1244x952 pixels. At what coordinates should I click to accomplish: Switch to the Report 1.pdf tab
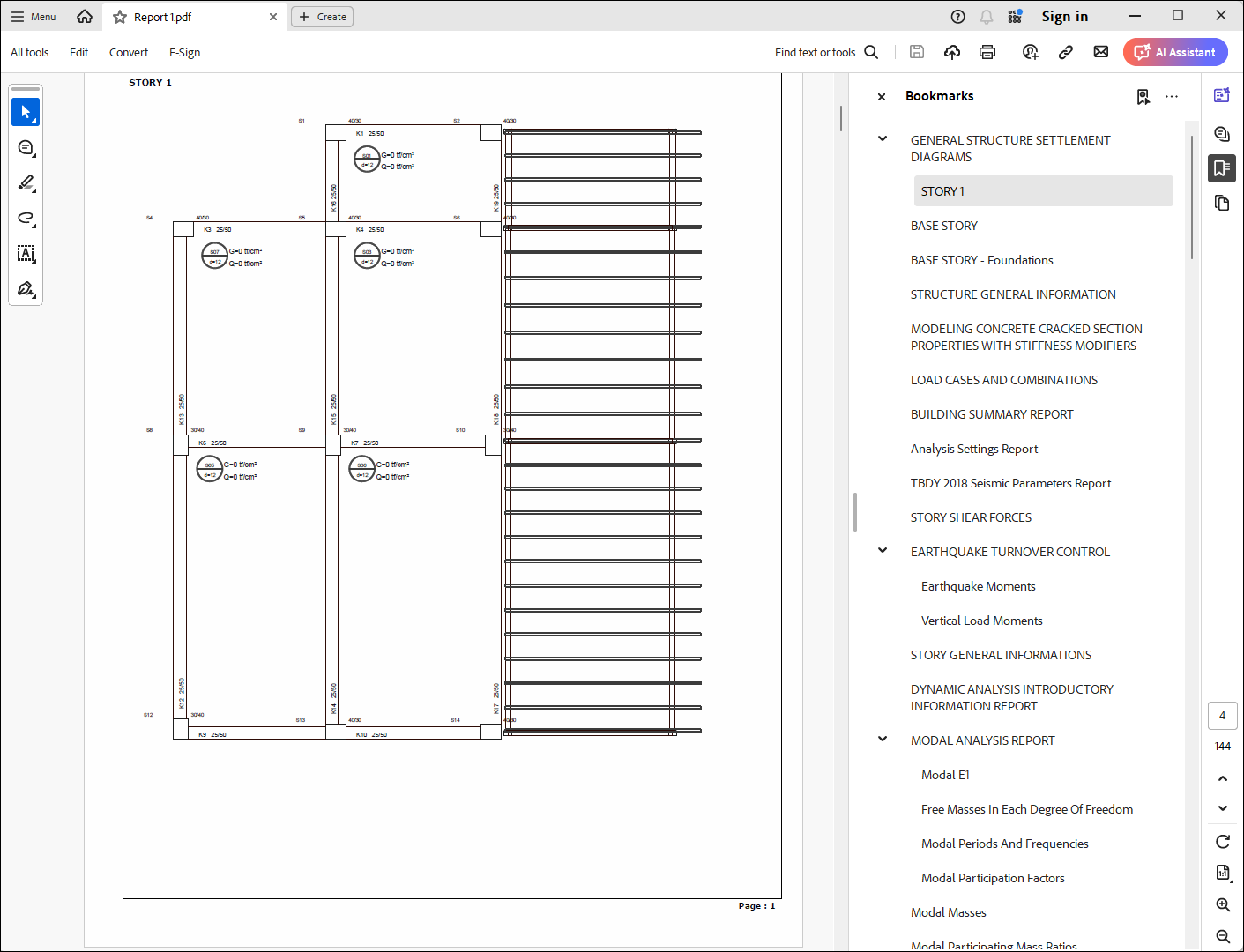163,17
